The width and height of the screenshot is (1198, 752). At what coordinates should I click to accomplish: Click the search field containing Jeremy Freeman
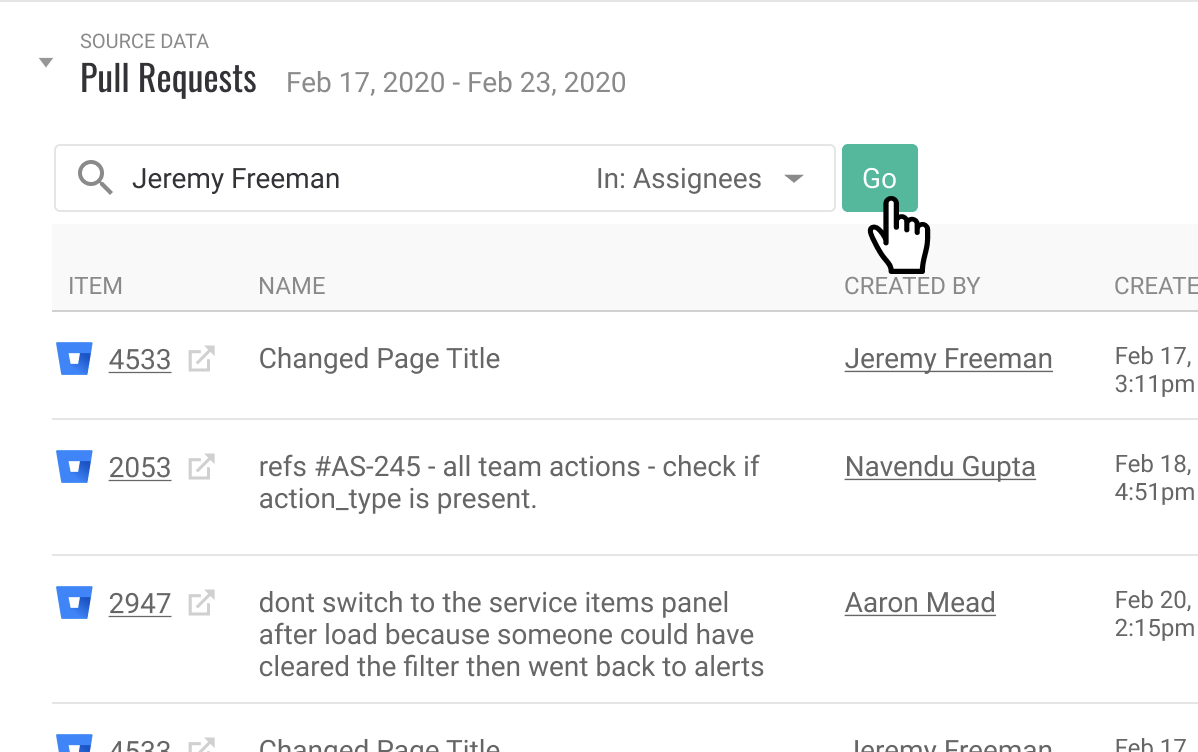click(350, 179)
